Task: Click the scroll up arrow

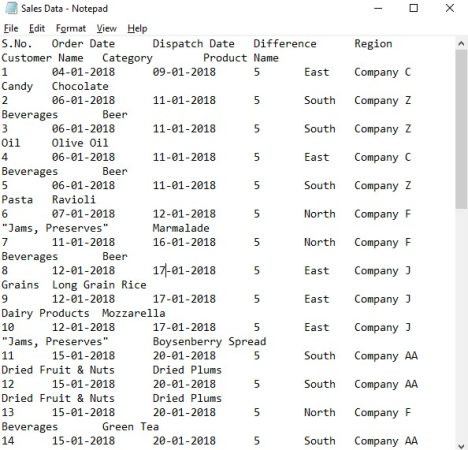Action: coord(461,43)
